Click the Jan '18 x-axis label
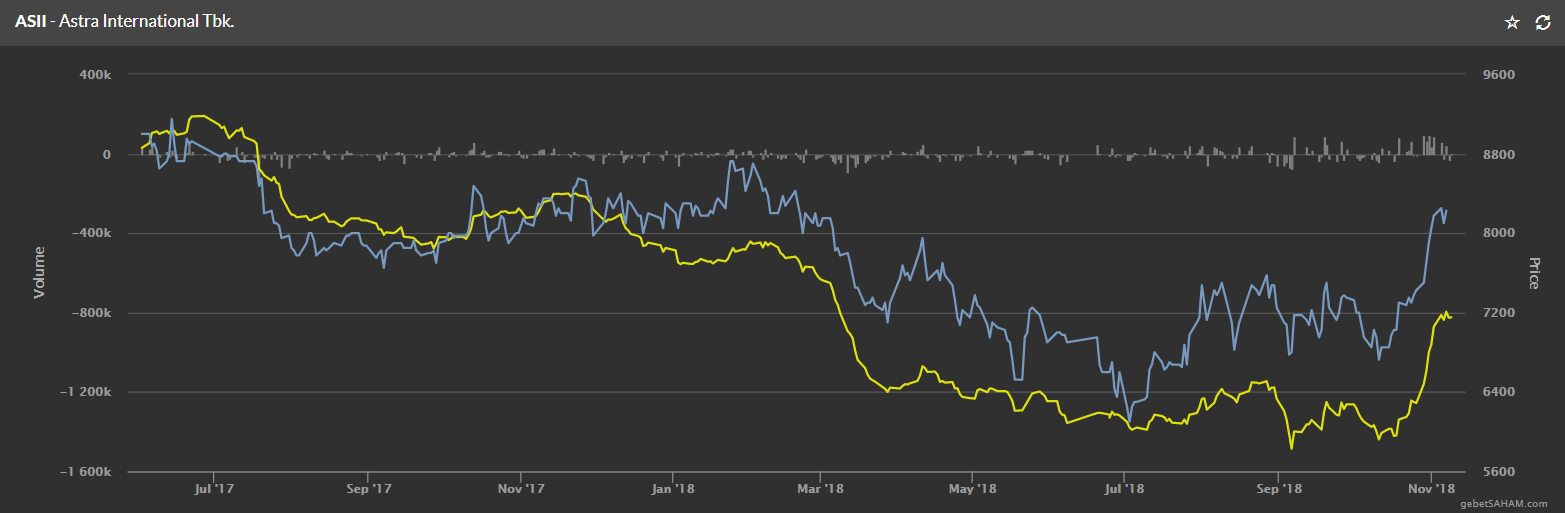This screenshot has width=1565, height=513. pos(673,489)
